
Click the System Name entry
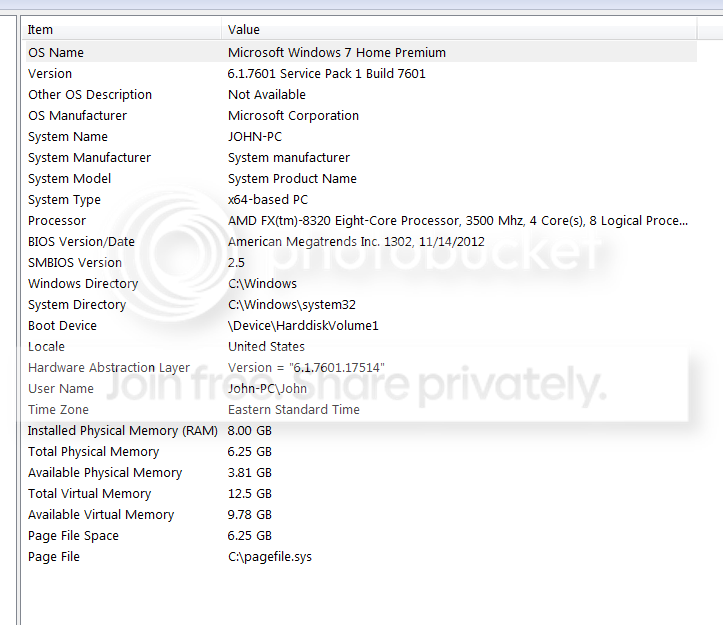[68, 136]
